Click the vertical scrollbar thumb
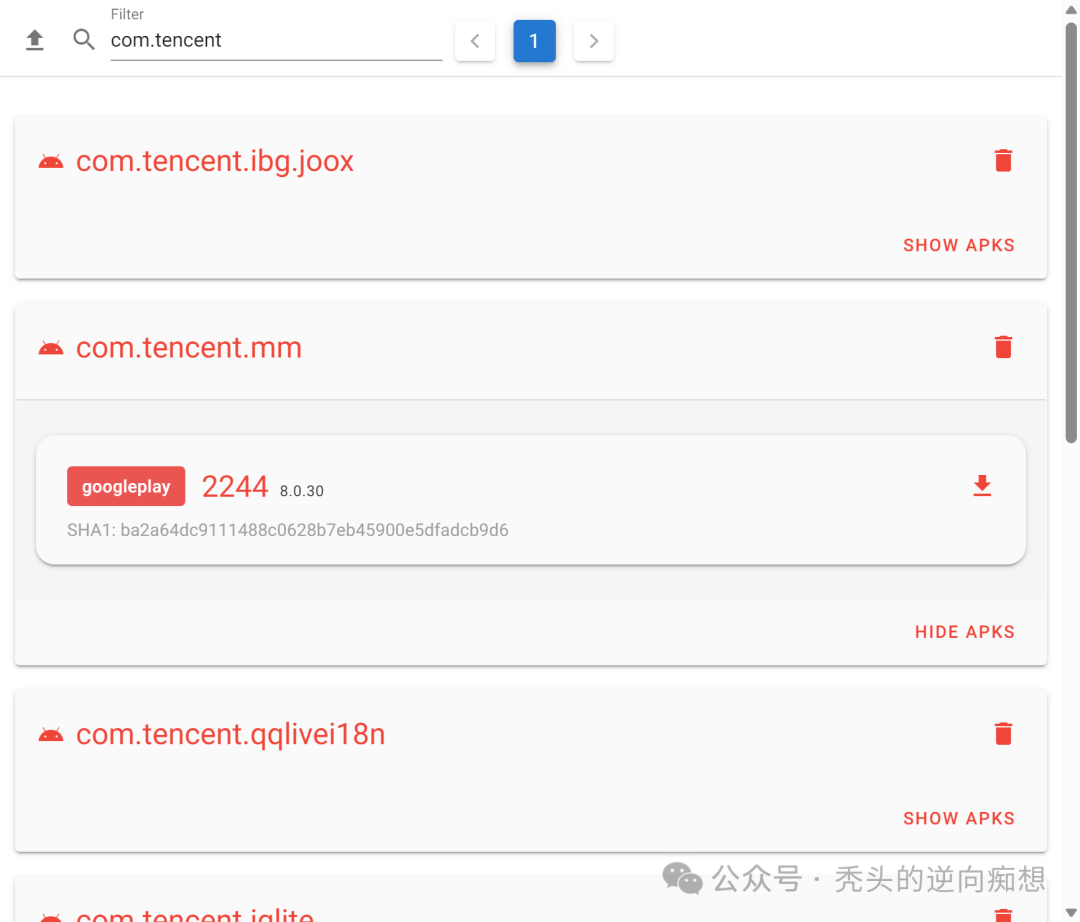This screenshot has width=1080, height=922. [1071, 233]
